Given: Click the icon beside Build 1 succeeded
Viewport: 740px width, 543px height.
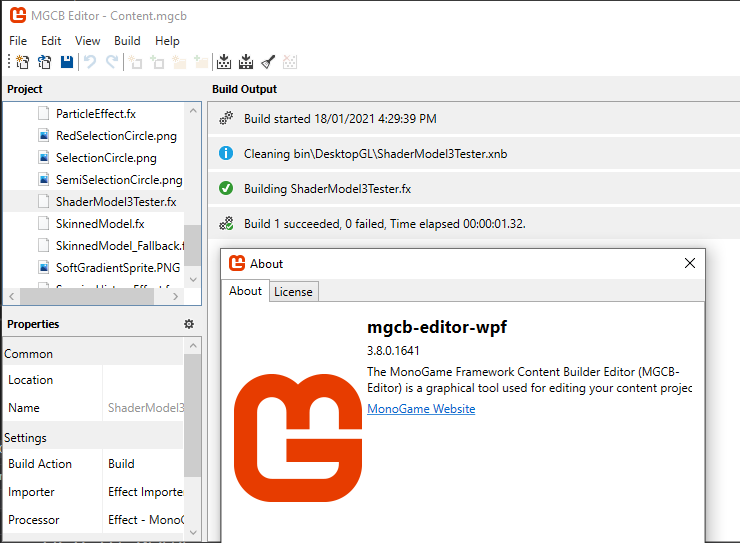Looking at the screenshot, I should [x=226, y=223].
